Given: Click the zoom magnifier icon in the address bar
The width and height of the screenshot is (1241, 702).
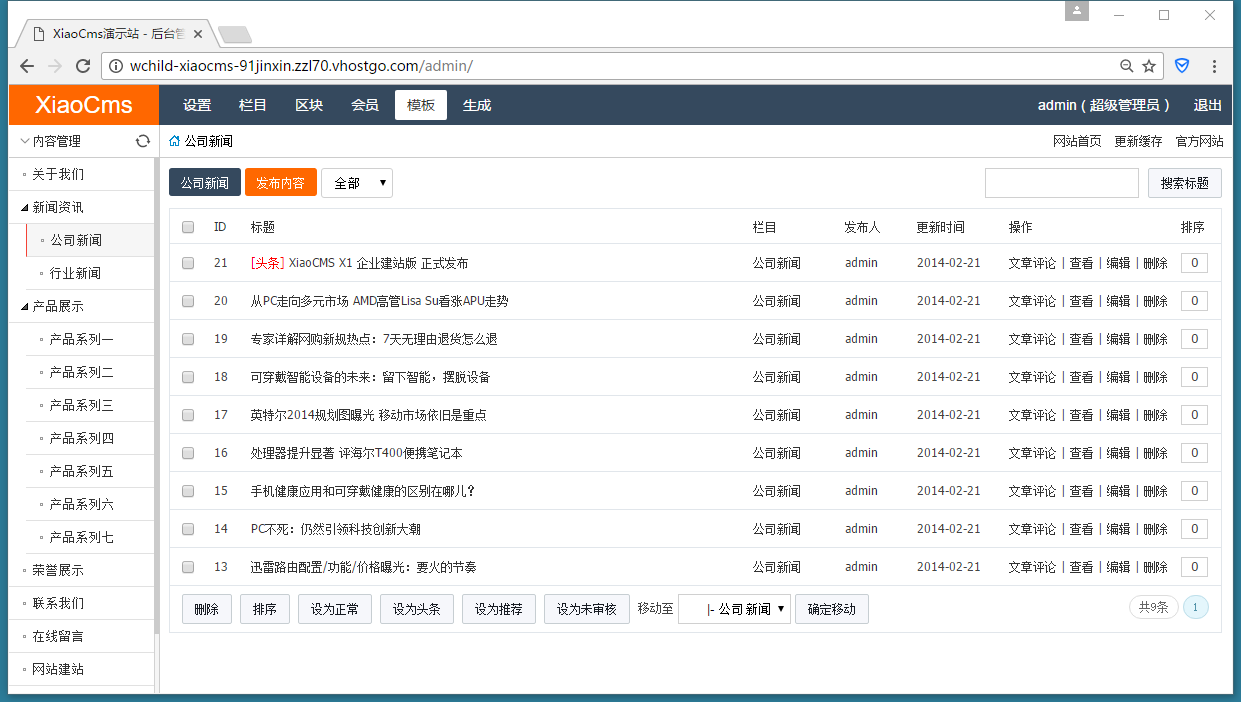Looking at the screenshot, I should click(1127, 66).
